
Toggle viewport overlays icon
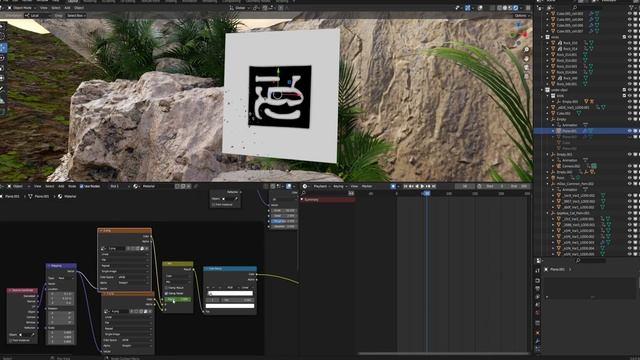point(480,8)
